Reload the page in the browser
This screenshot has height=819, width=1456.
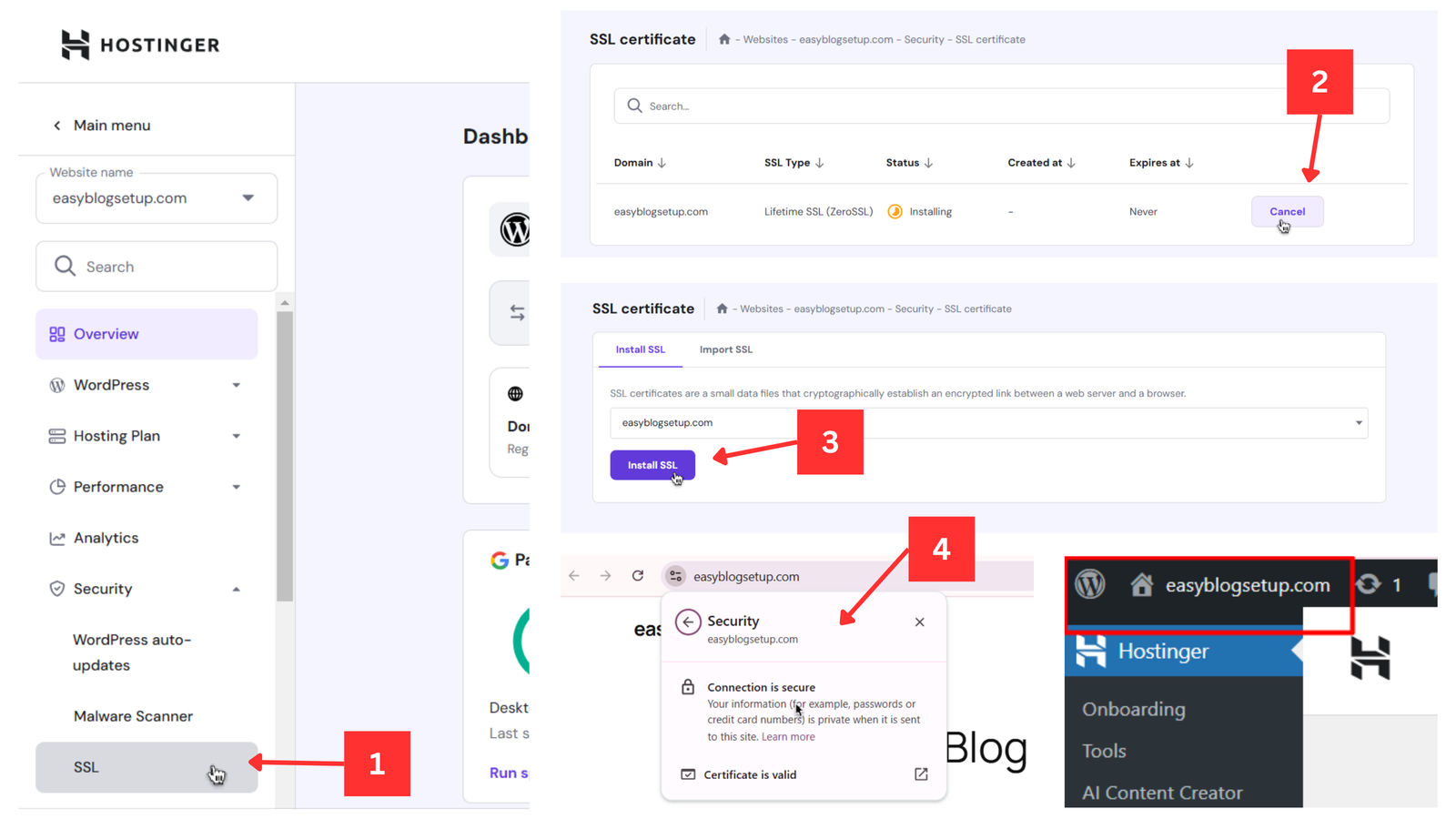pos(638,576)
